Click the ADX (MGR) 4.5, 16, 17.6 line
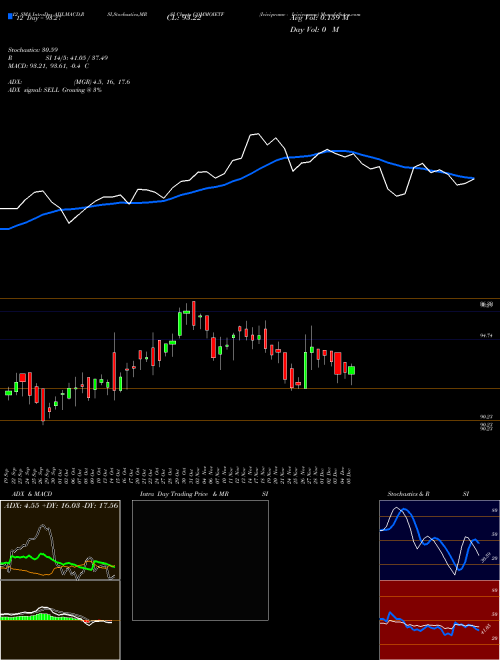The image size is (500, 660). 69,82
